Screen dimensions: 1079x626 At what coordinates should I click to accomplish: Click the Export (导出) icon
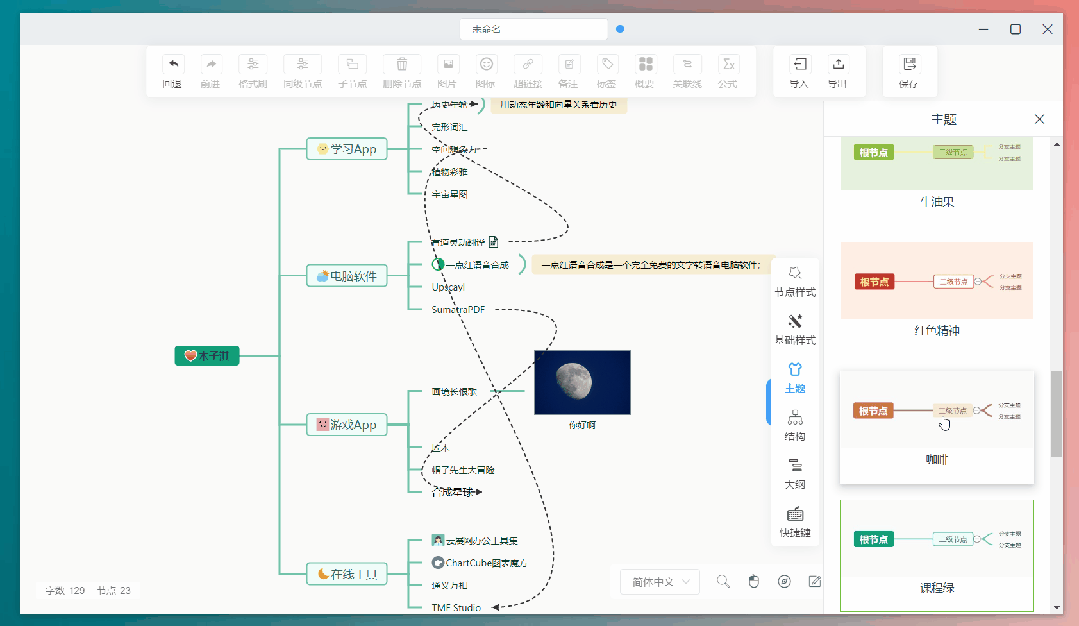pos(838,65)
